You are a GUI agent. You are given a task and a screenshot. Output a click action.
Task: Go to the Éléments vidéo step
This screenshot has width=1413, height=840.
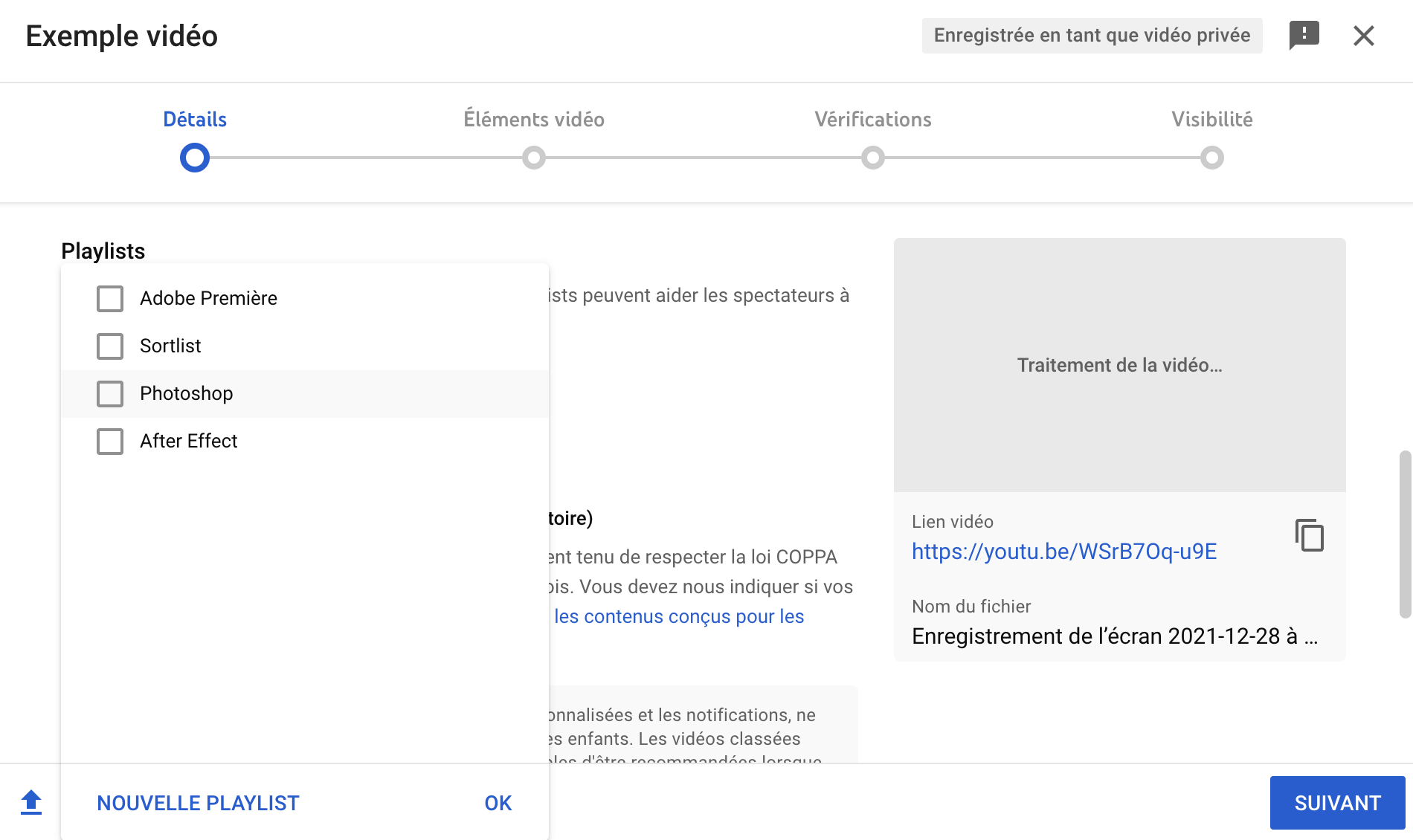(534, 119)
